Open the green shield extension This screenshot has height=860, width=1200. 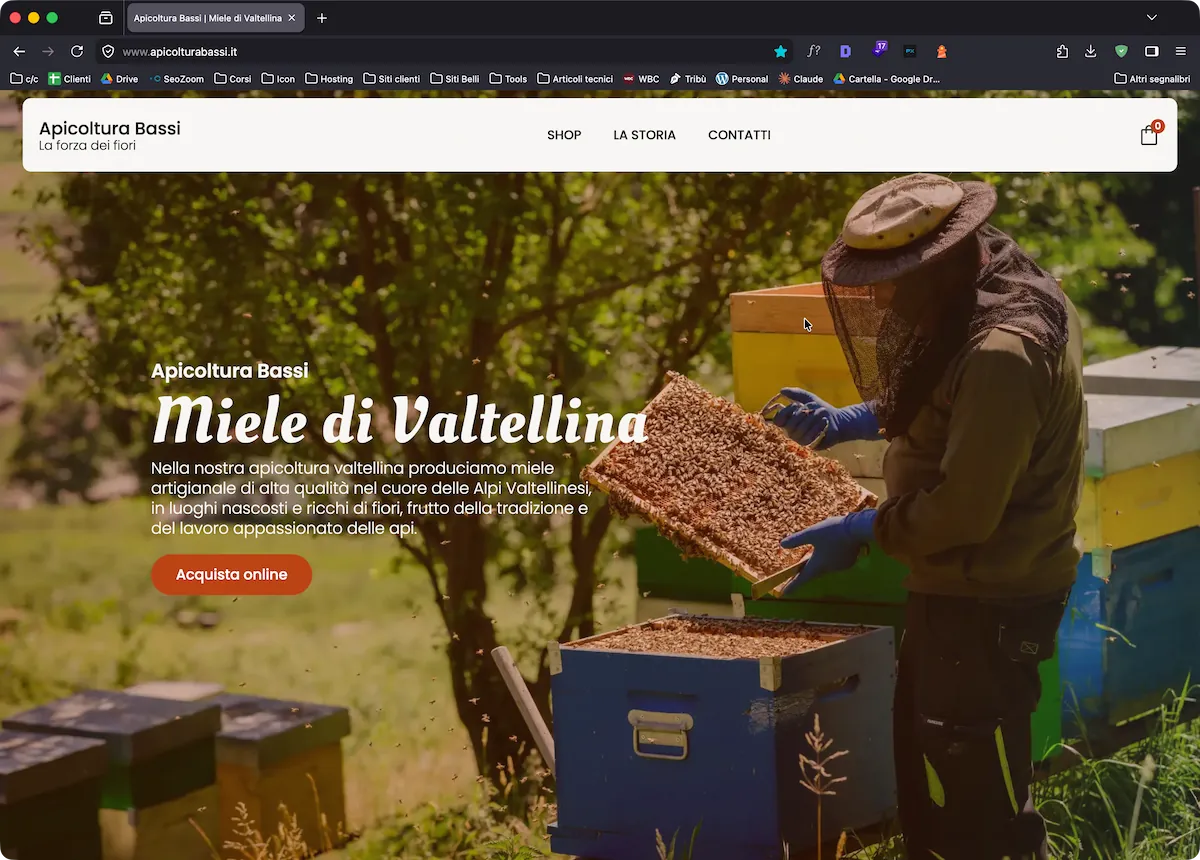point(1122,51)
